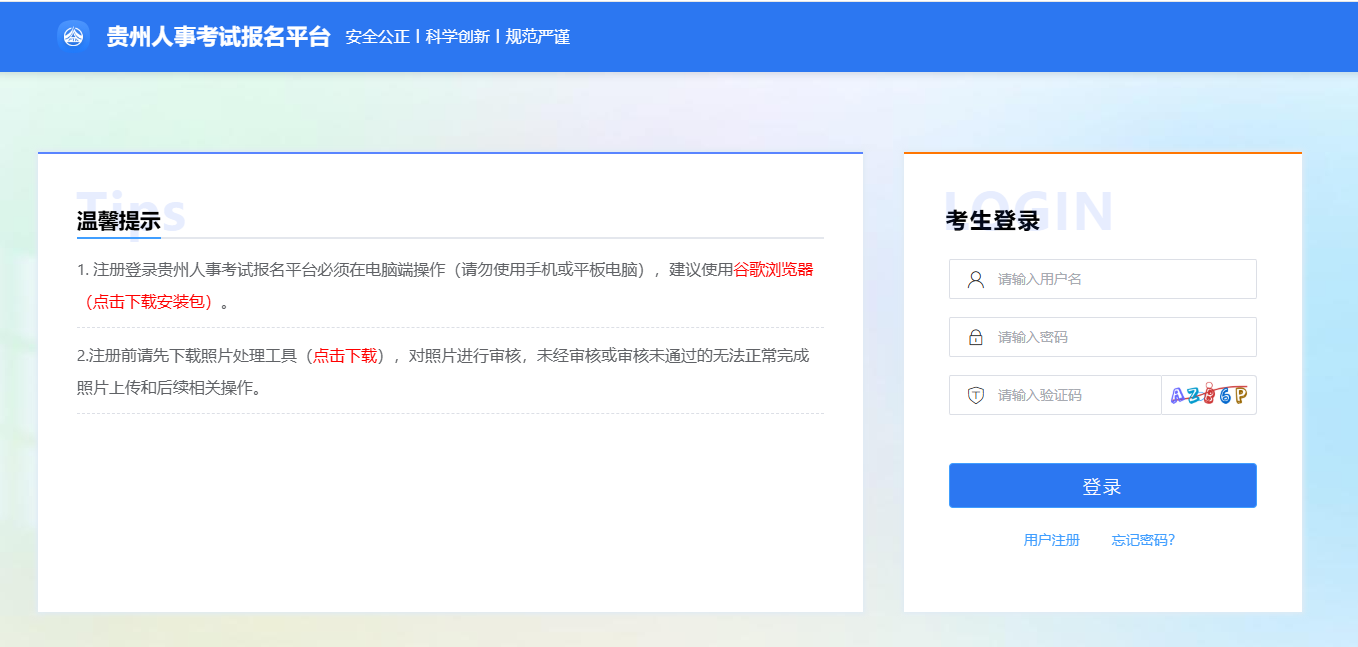Click the lock icon in password field
1358x647 pixels.
coord(976,337)
